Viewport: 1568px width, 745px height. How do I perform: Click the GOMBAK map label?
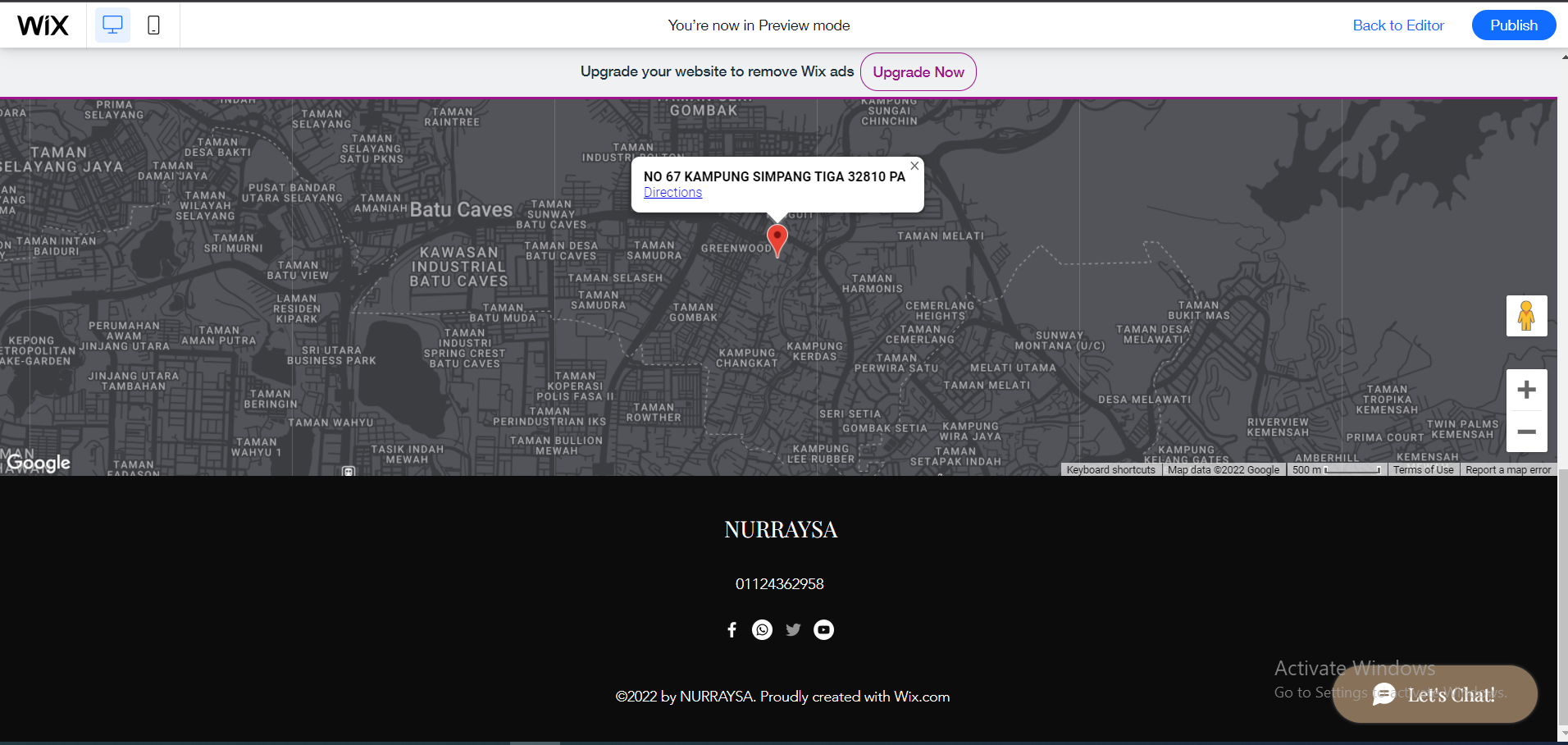(704, 110)
